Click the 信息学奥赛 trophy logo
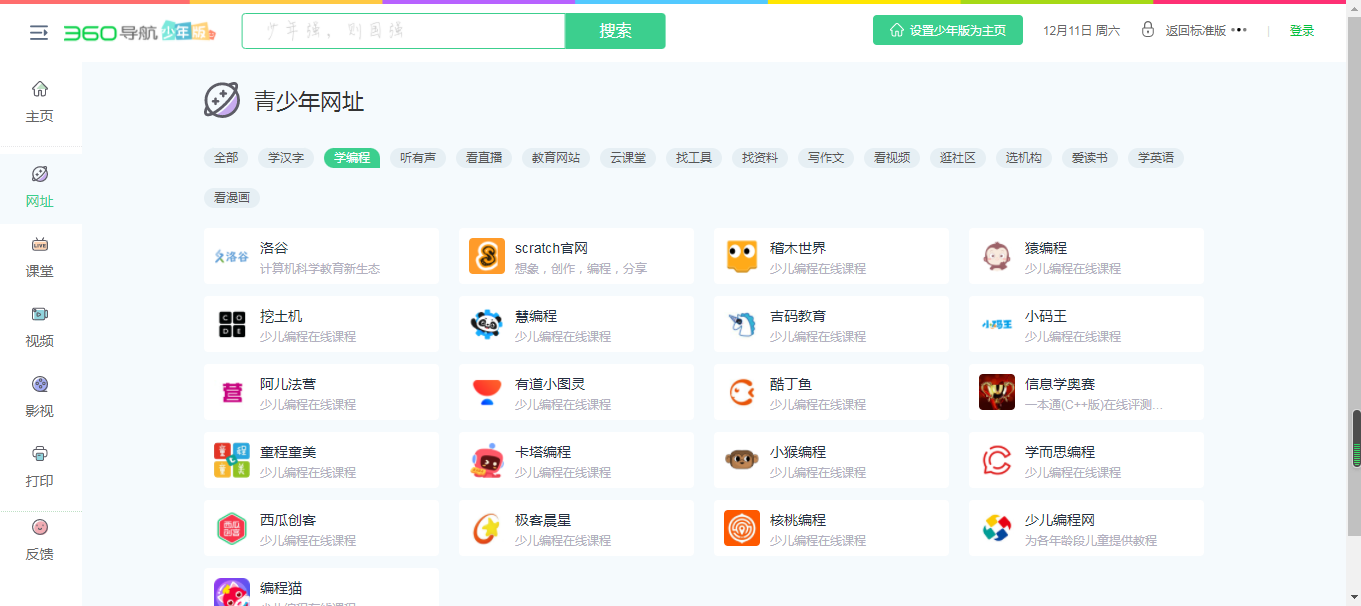This screenshot has width=1361, height=606. [x=997, y=392]
